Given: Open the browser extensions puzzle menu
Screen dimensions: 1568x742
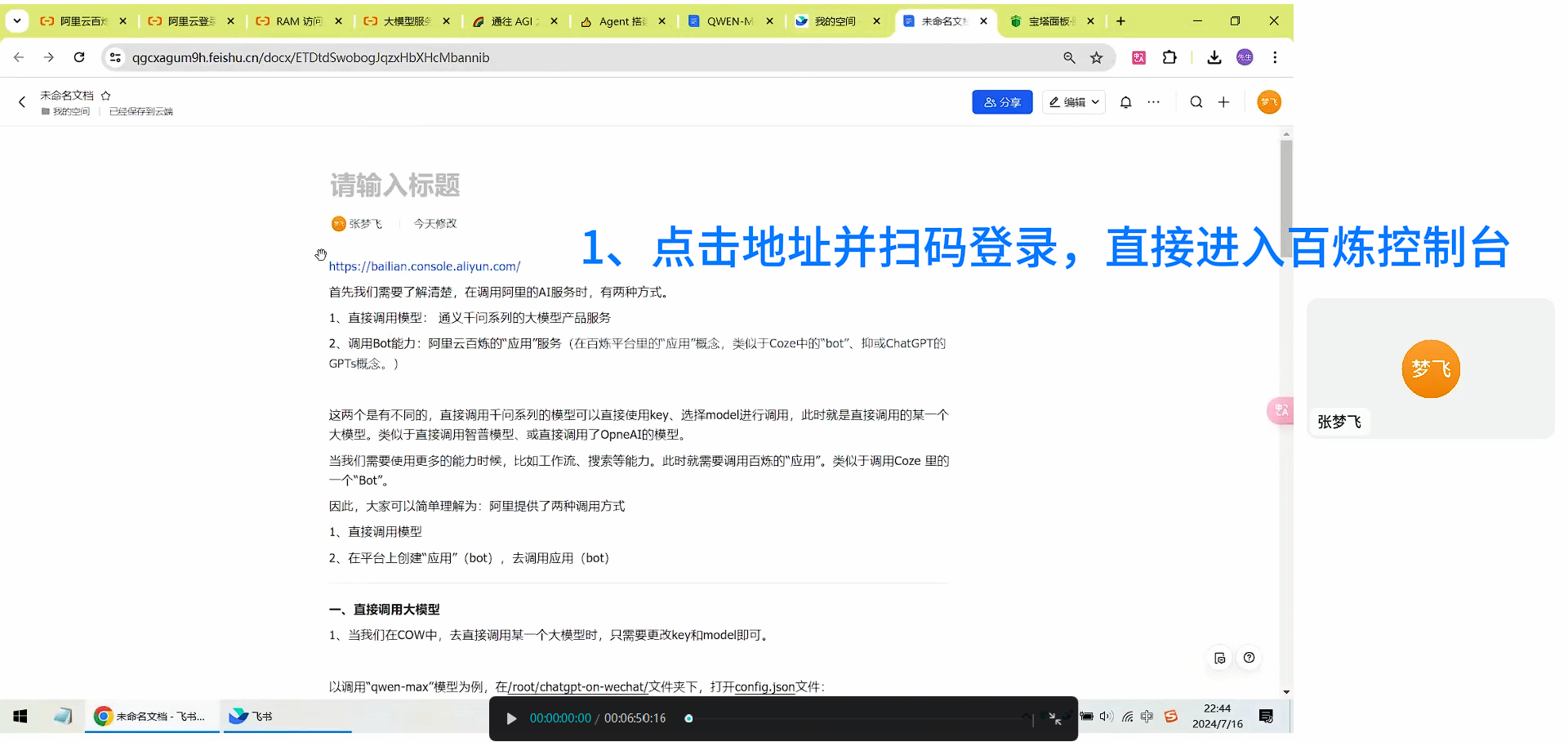Looking at the screenshot, I should (1169, 57).
